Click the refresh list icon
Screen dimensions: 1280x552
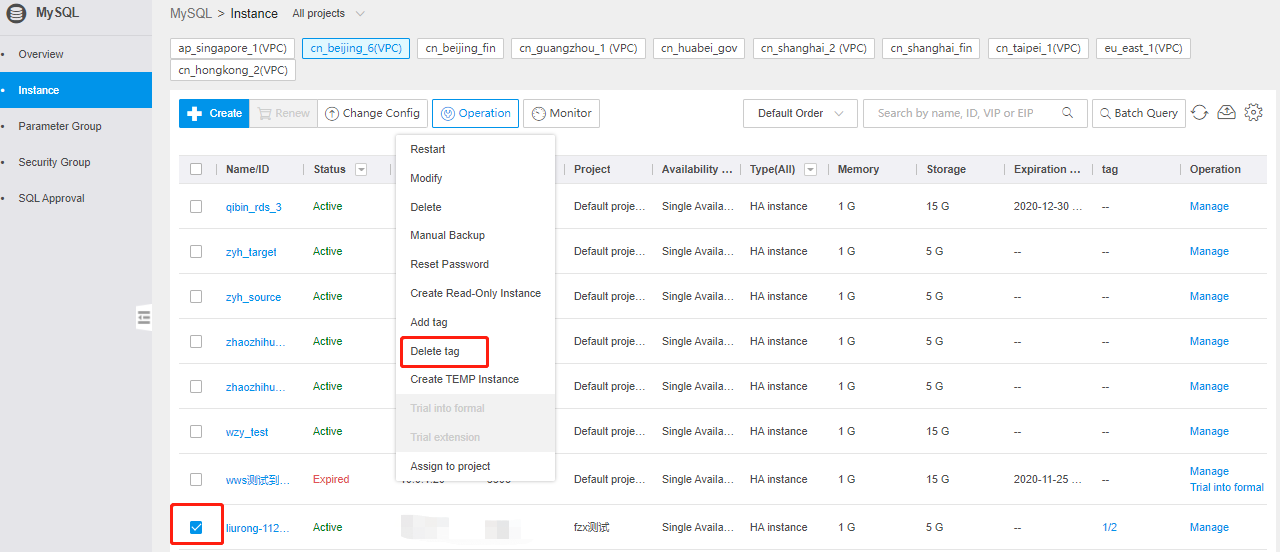[x=1200, y=113]
